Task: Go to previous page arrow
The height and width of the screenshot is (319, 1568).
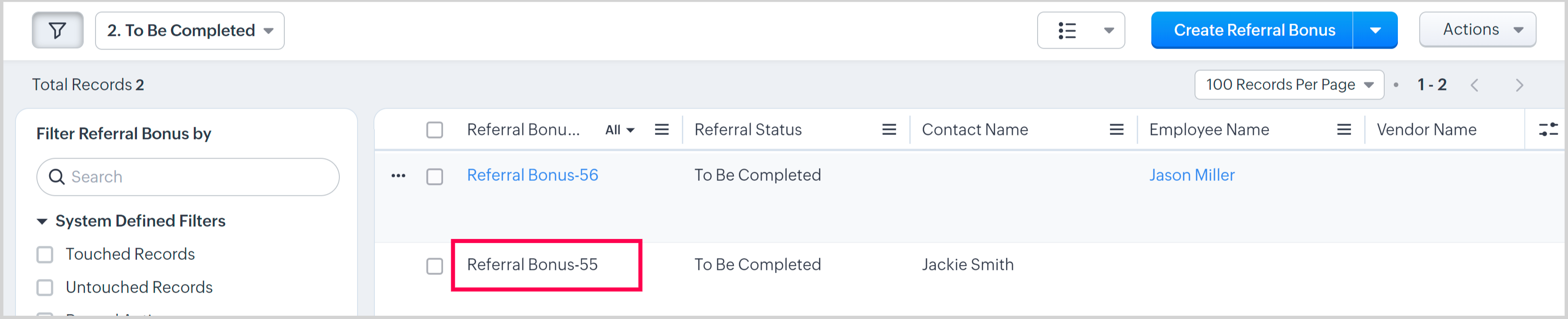Action: coord(1474,85)
